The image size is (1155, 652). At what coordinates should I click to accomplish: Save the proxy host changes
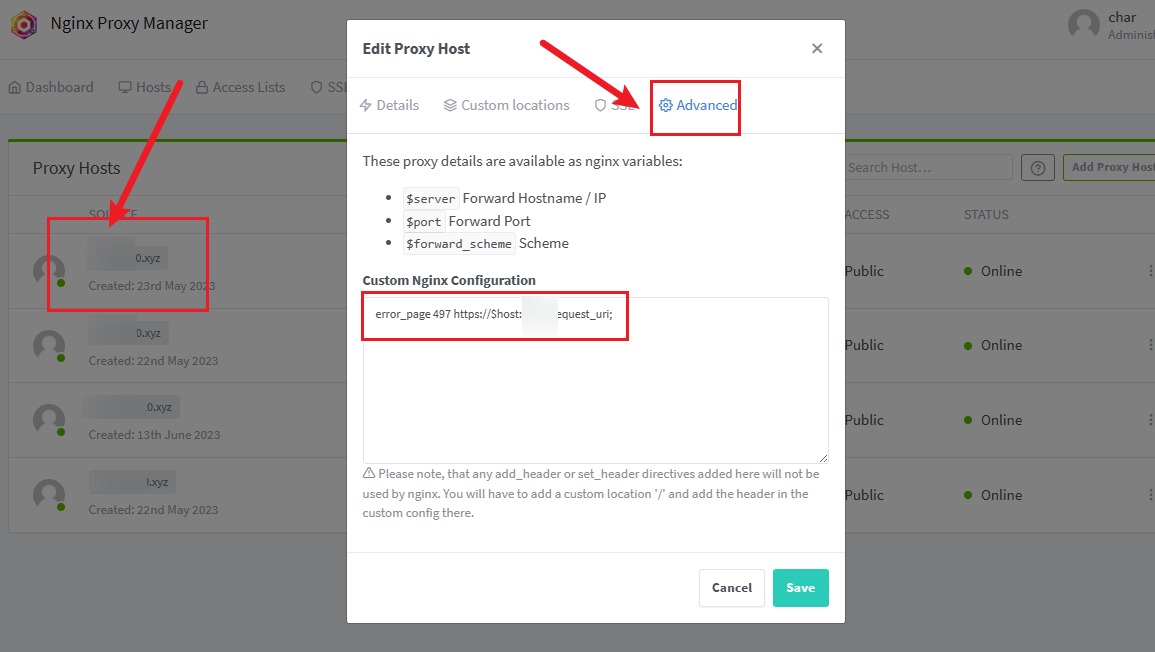point(801,588)
